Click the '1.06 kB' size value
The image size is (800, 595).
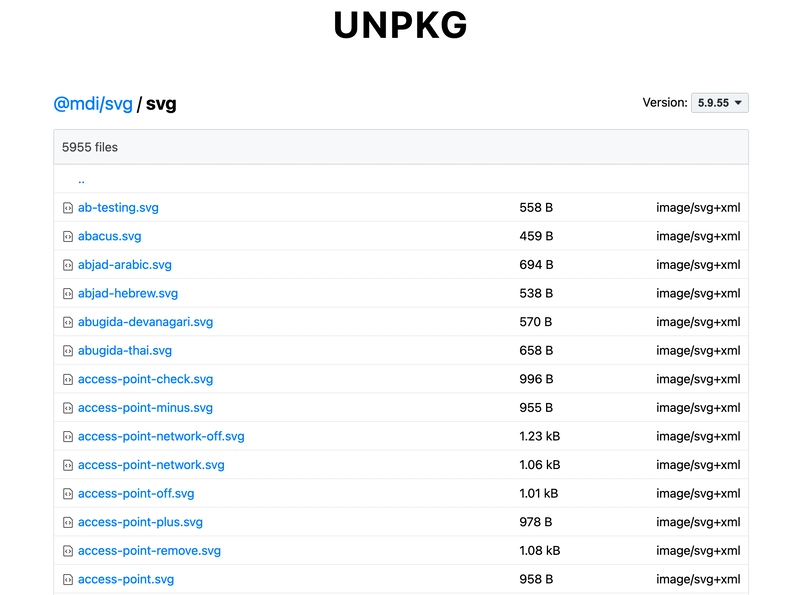click(x=540, y=465)
